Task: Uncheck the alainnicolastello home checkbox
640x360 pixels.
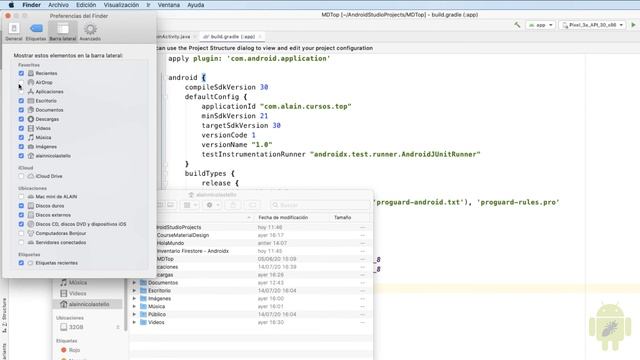Action: pos(21,156)
